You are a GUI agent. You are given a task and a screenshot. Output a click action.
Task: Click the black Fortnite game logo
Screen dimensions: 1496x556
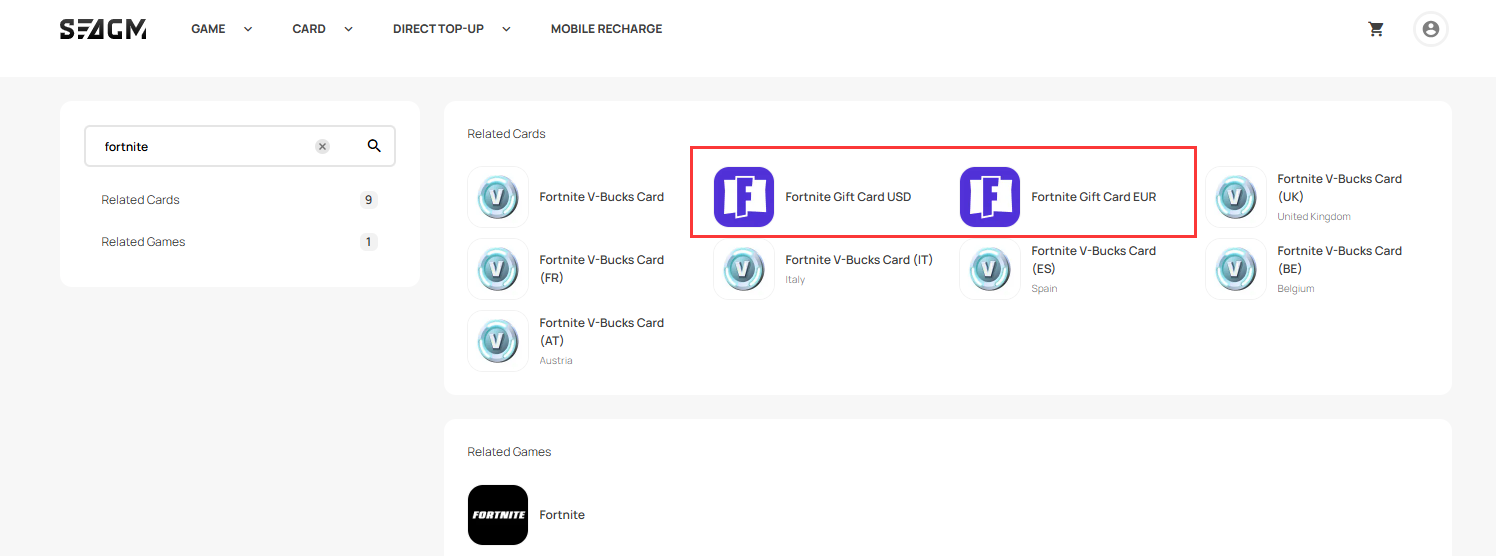pyautogui.click(x=497, y=515)
